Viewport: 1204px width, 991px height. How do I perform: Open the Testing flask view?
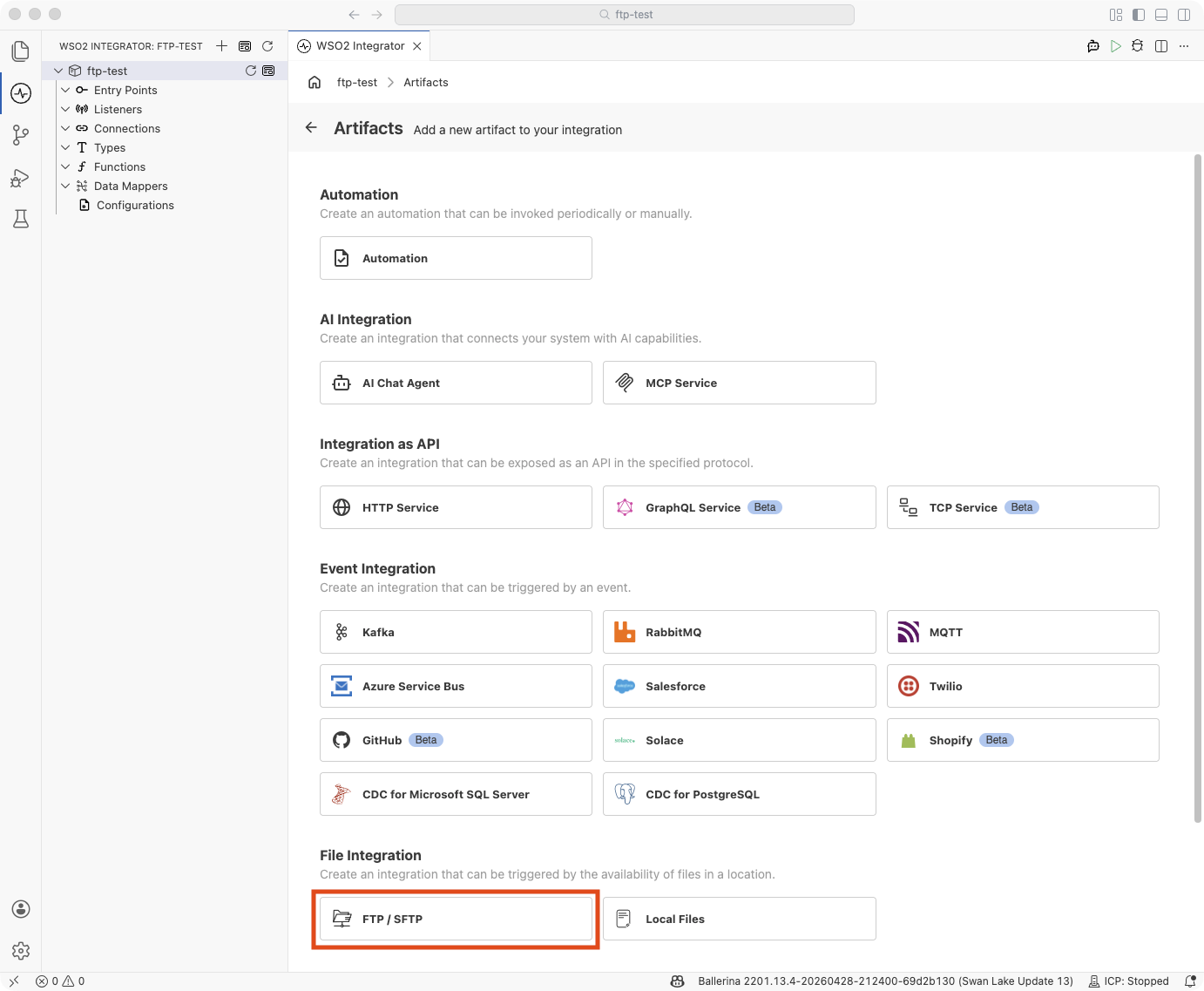[21, 219]
